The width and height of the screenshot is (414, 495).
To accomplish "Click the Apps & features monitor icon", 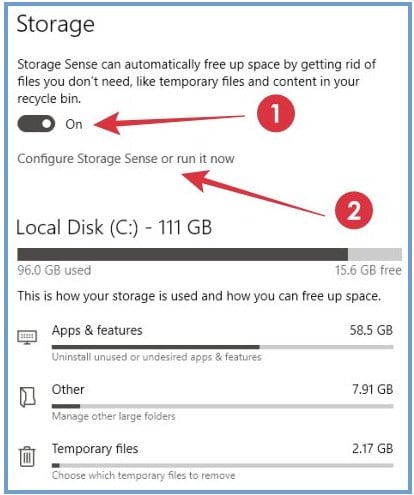I will (27, 337).
